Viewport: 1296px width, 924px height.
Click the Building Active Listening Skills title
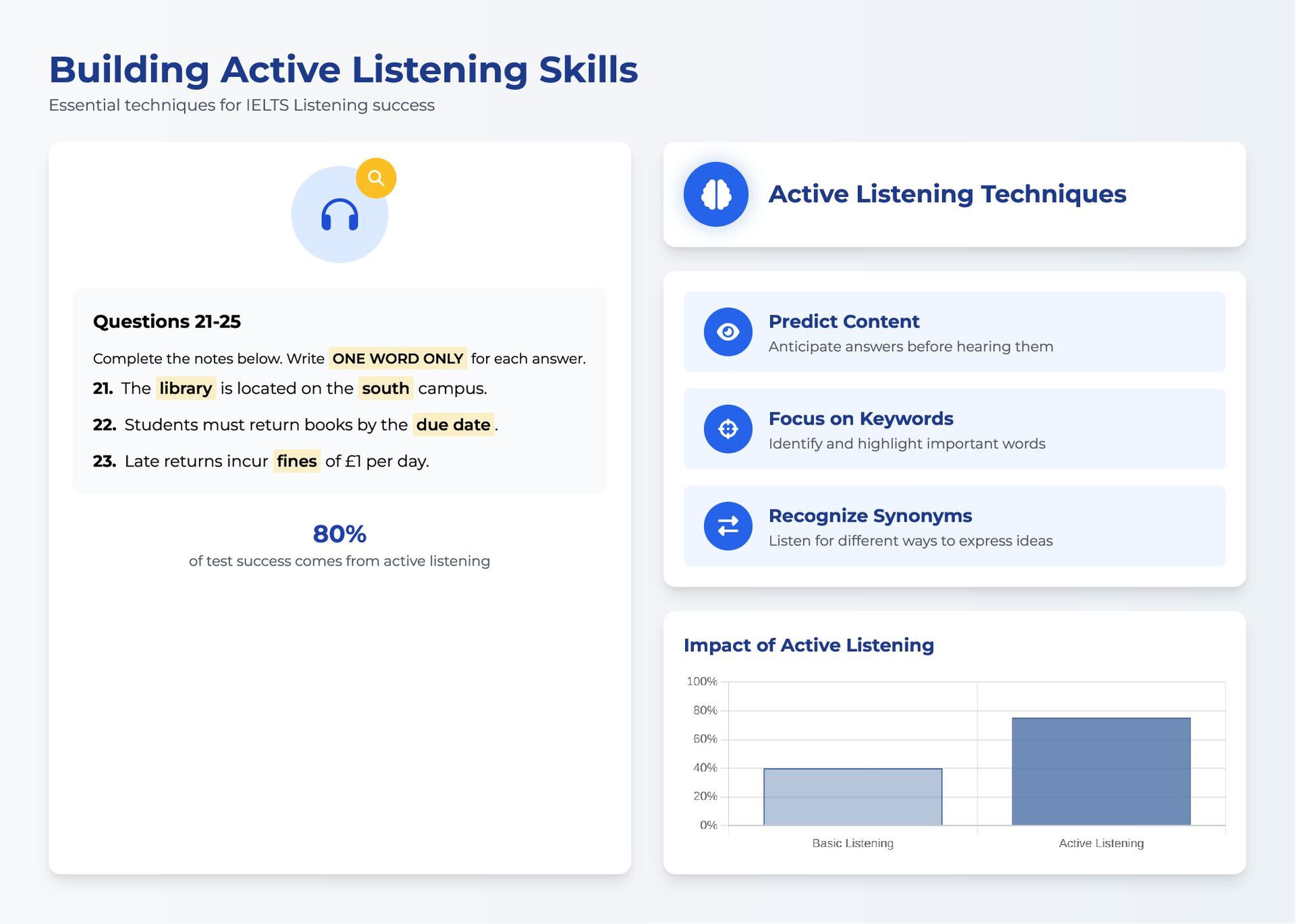(343, 70)
